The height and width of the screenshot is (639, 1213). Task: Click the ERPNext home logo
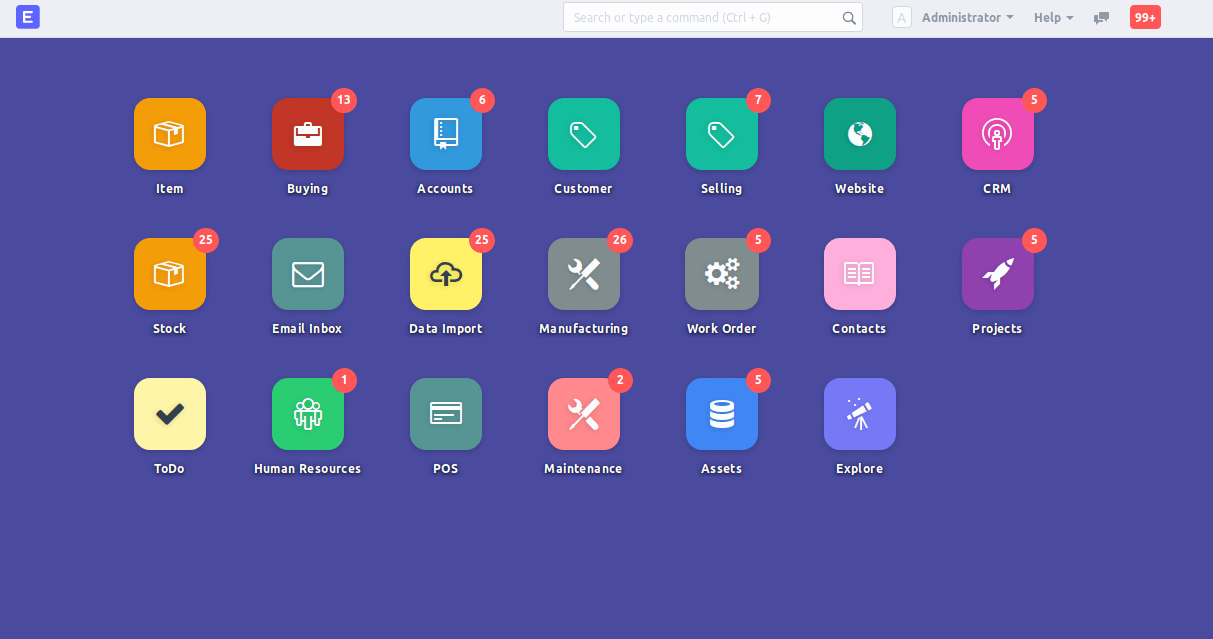pos(28,17)
